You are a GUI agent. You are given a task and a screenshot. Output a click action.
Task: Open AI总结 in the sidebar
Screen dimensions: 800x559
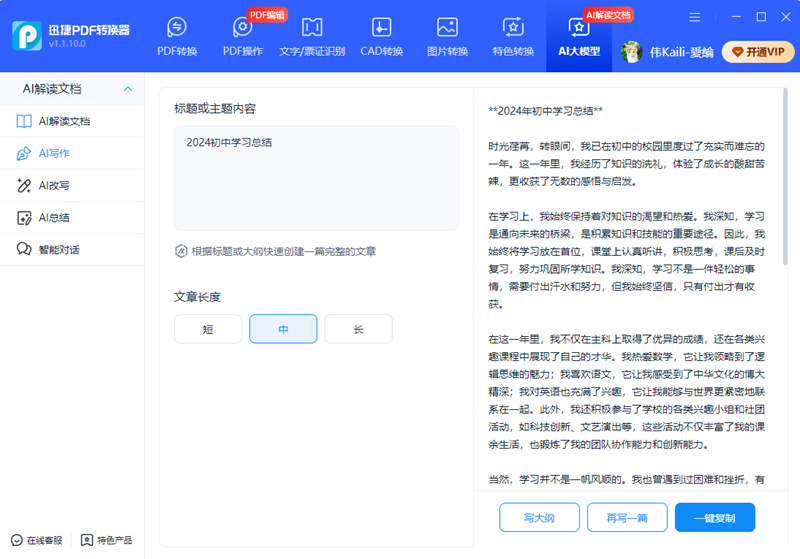coord(72,218)
